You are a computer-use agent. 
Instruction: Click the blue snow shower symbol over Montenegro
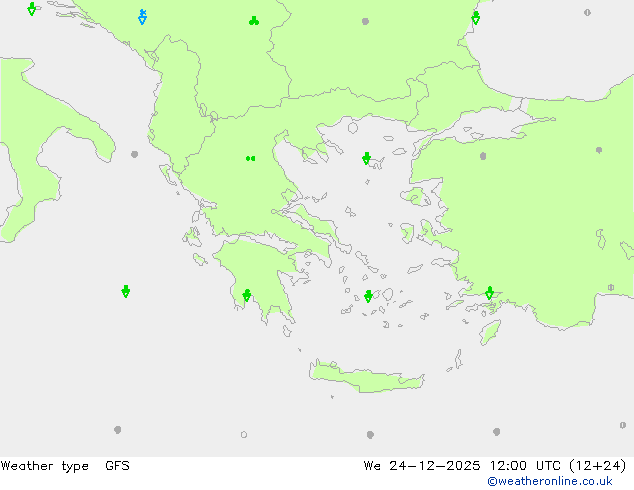(x=142, y=17)
